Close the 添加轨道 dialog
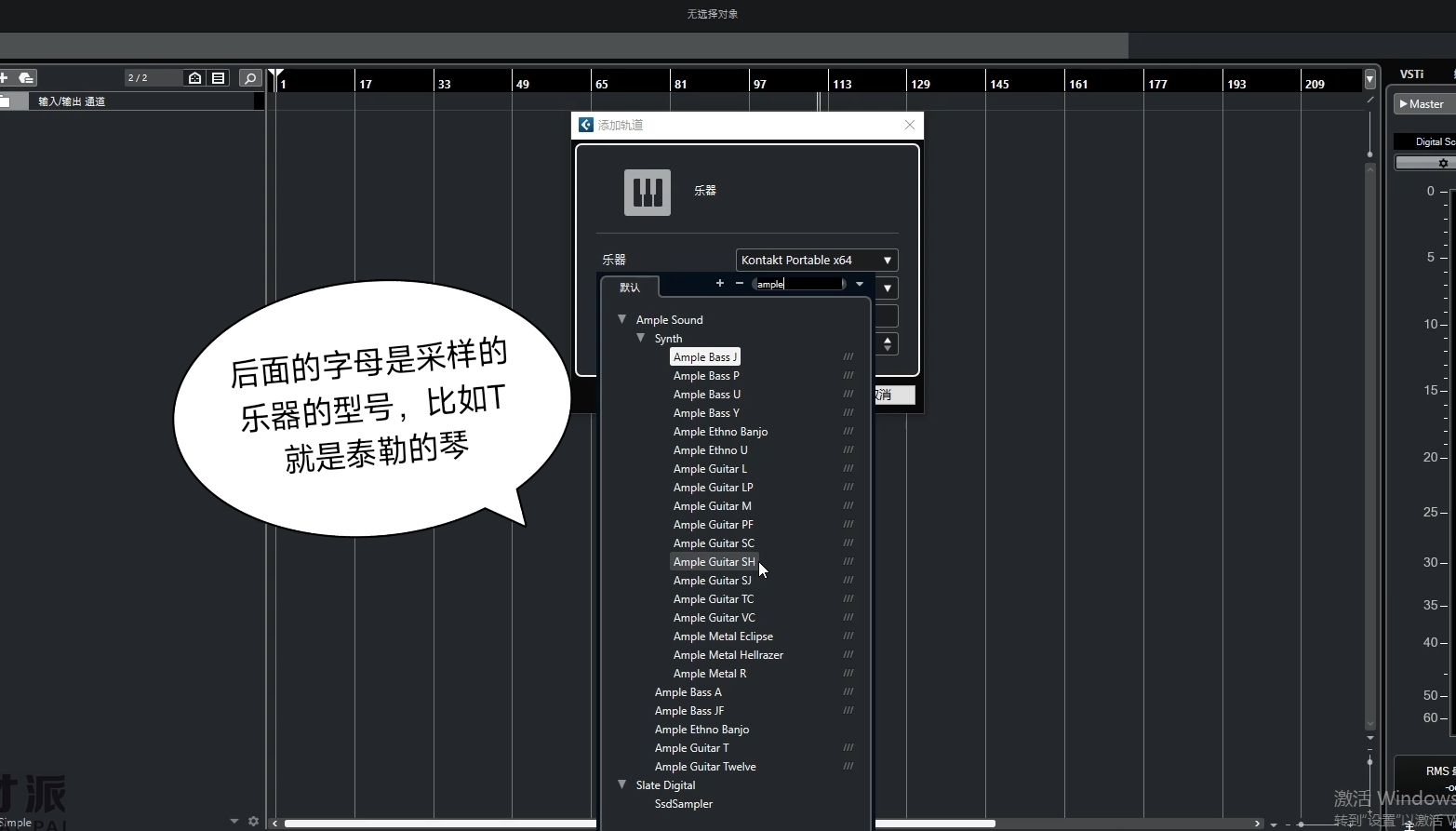This screenshot has width=1456, height=831. click(909, 125)
